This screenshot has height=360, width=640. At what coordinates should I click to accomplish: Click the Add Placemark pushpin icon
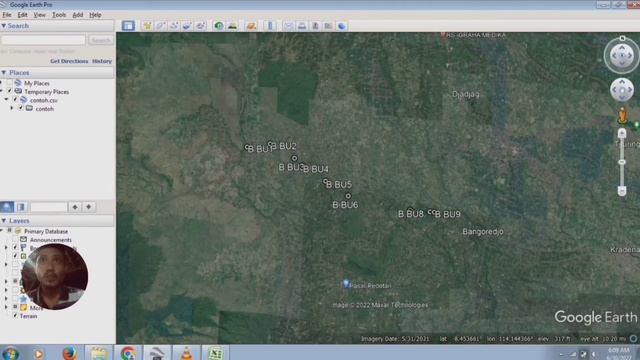point(147,26)
